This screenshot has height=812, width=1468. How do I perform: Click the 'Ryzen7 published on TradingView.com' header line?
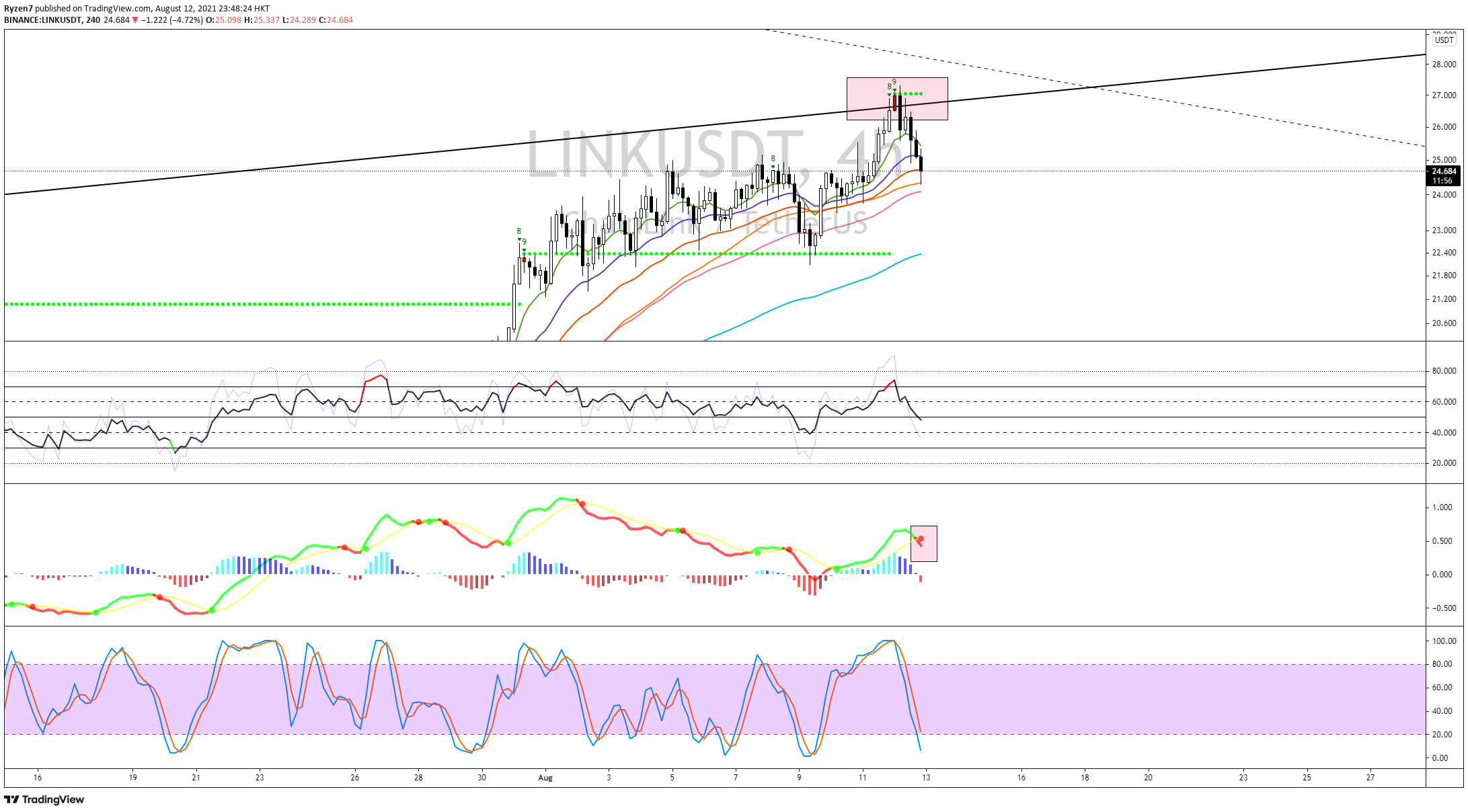137,9
